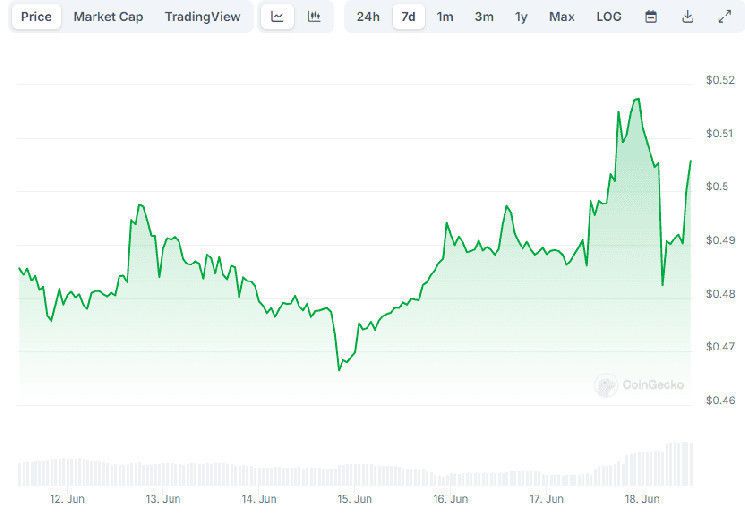The image size is (745, 521).
Task: Click the download chart data icon
Action: coord(687,17)
